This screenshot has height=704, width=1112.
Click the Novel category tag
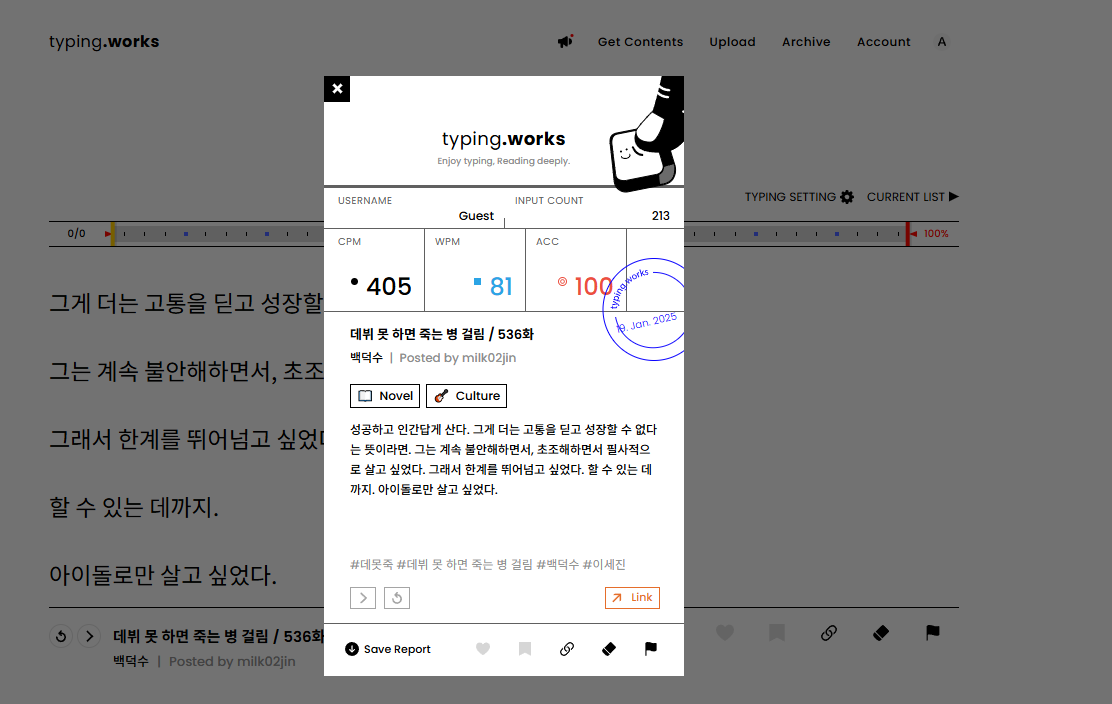point(385,396)
